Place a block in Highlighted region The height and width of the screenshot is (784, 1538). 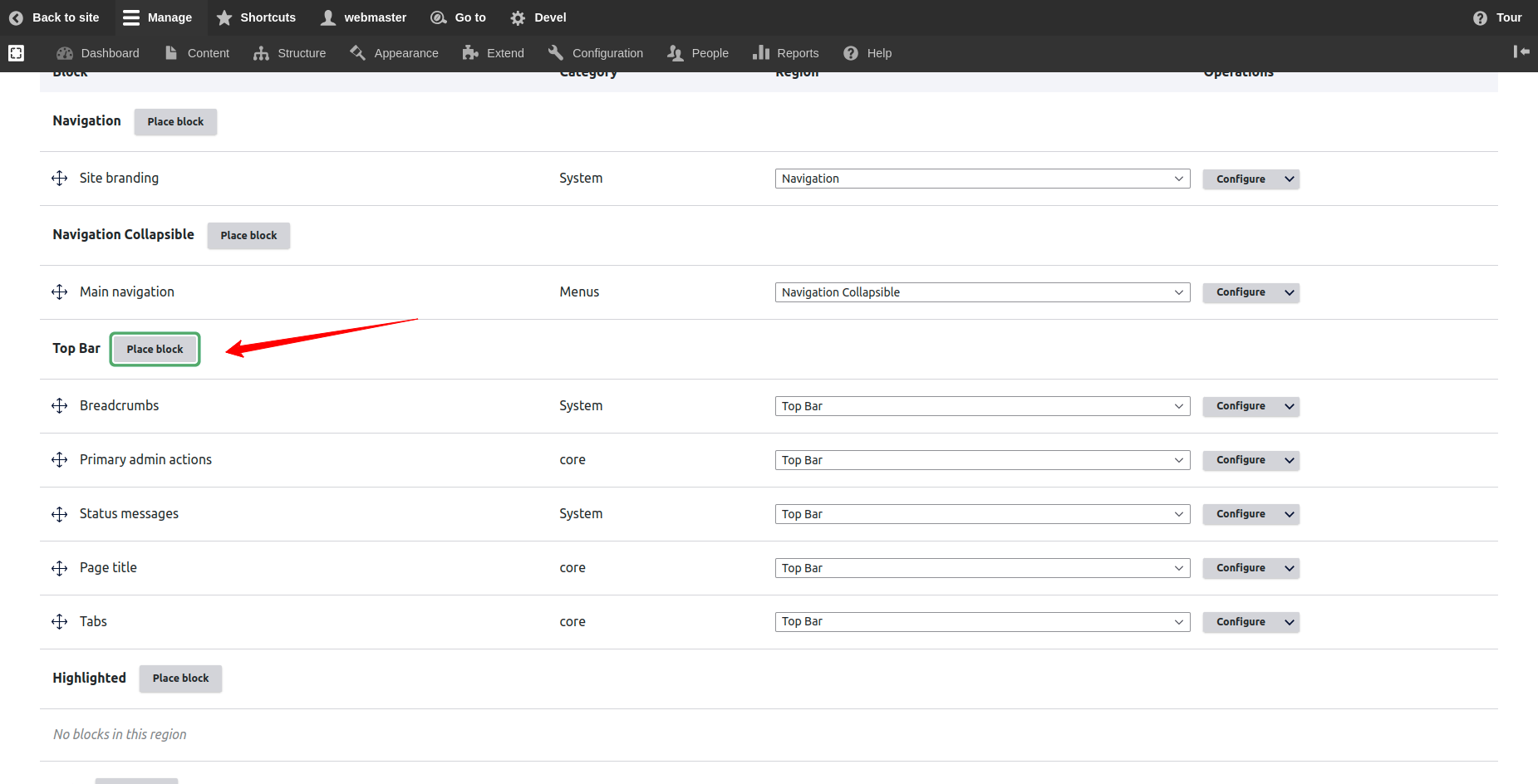click(x=180, y=679)
